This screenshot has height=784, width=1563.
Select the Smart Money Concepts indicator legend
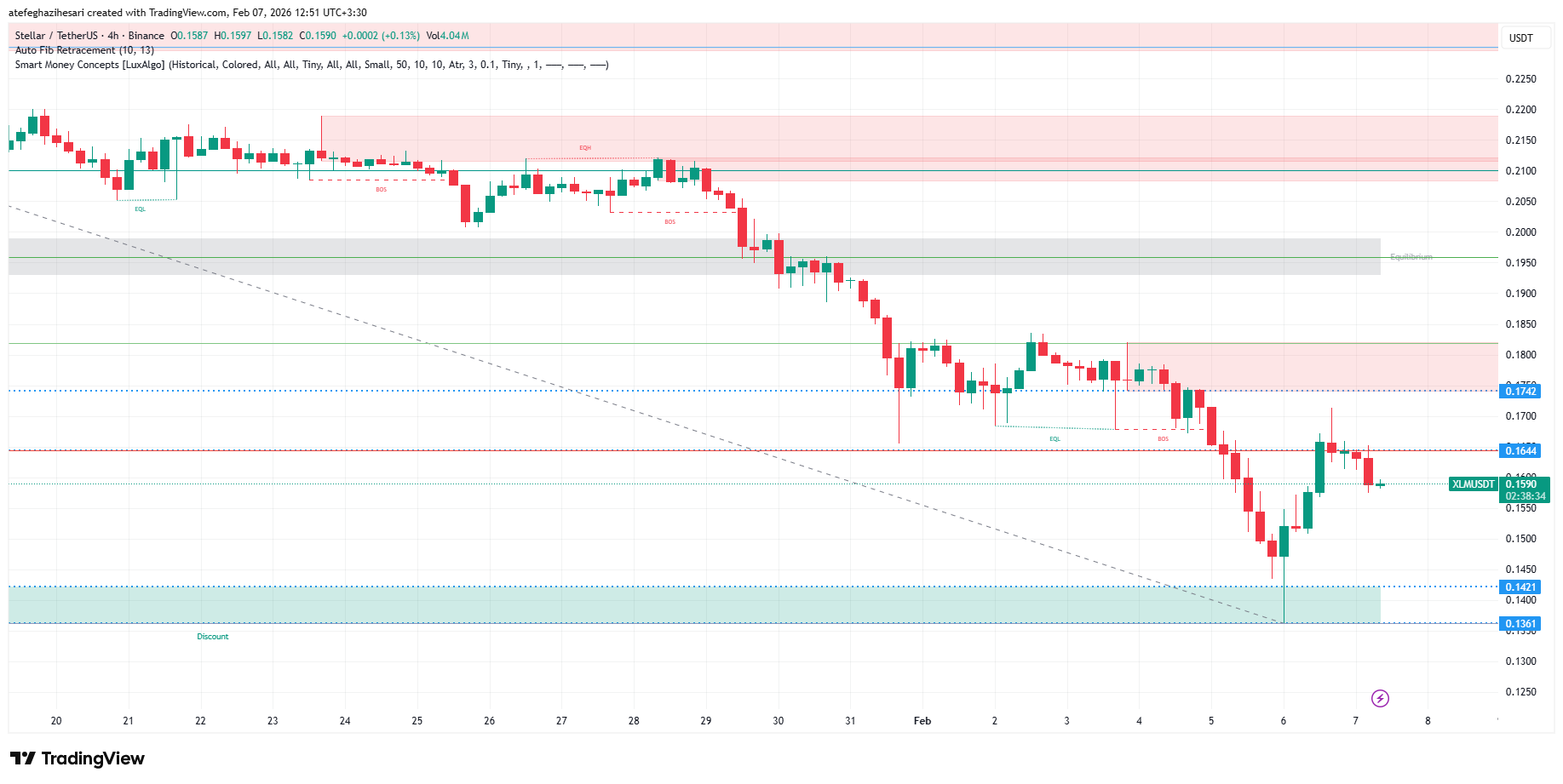[311, 65]
